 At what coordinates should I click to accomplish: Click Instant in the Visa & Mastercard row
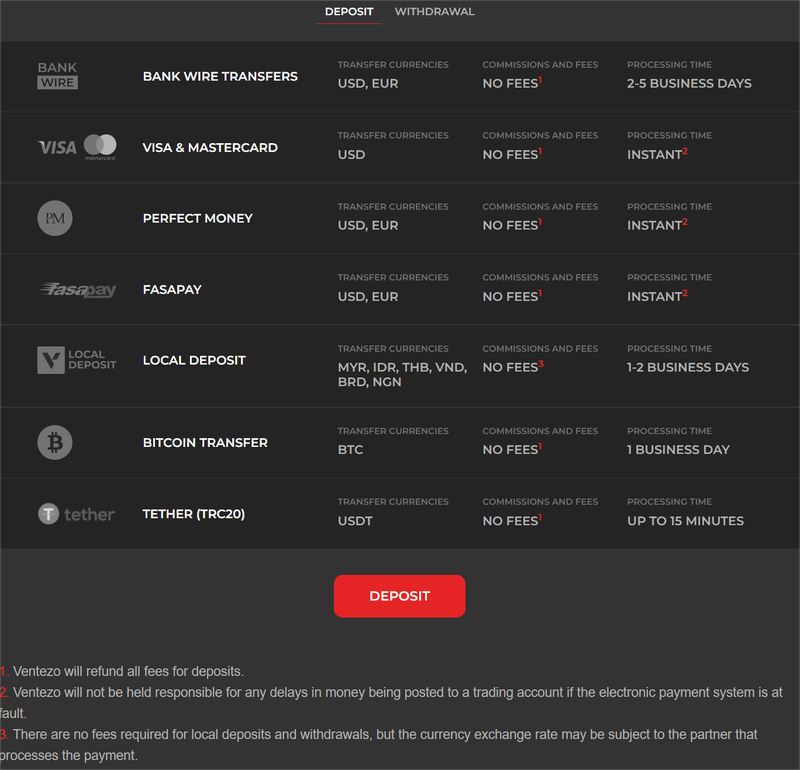pos(657,154)
